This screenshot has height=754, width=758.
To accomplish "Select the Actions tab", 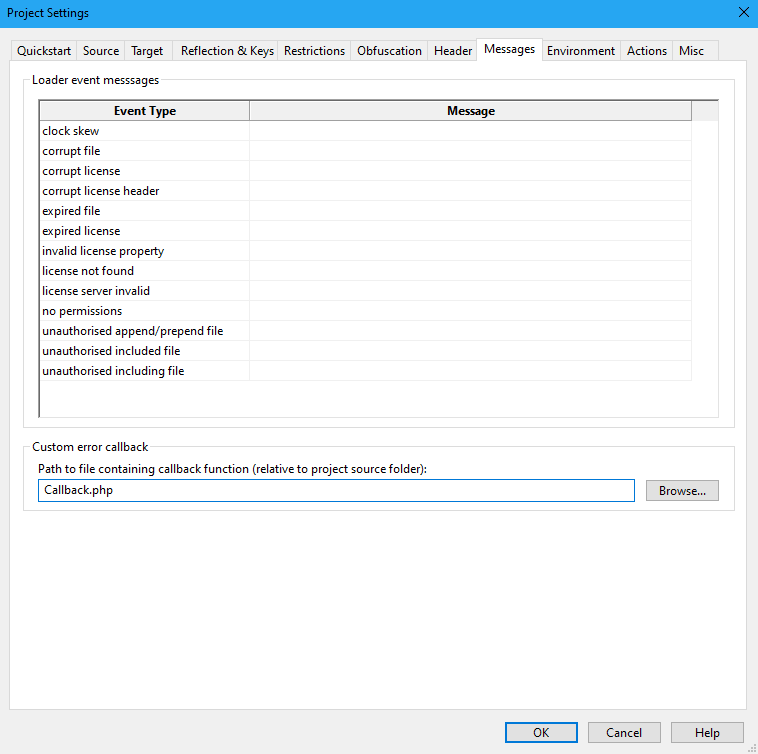I will (x=646, y=51).
